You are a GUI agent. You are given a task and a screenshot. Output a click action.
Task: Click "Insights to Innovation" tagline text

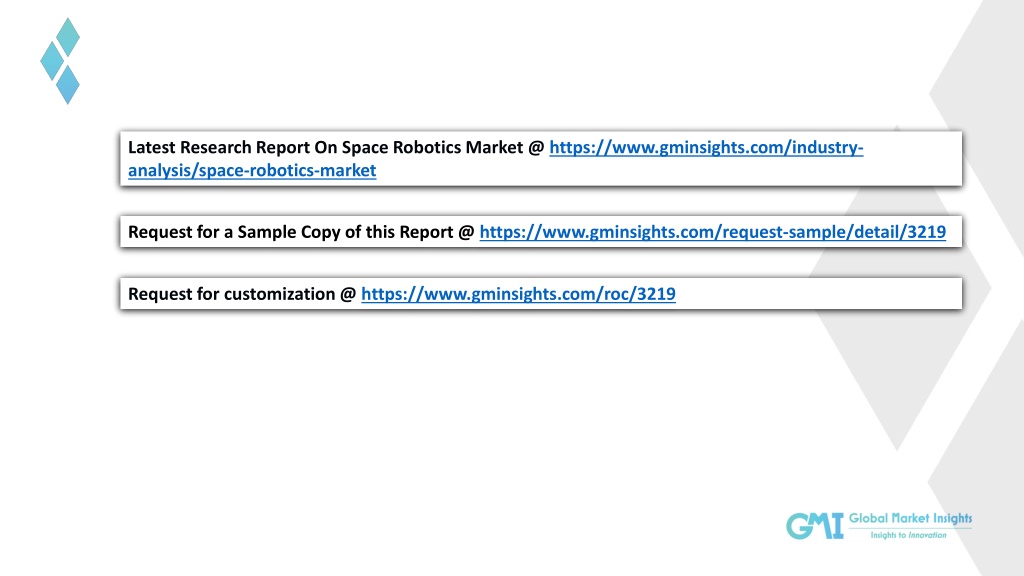coord(908,535)
